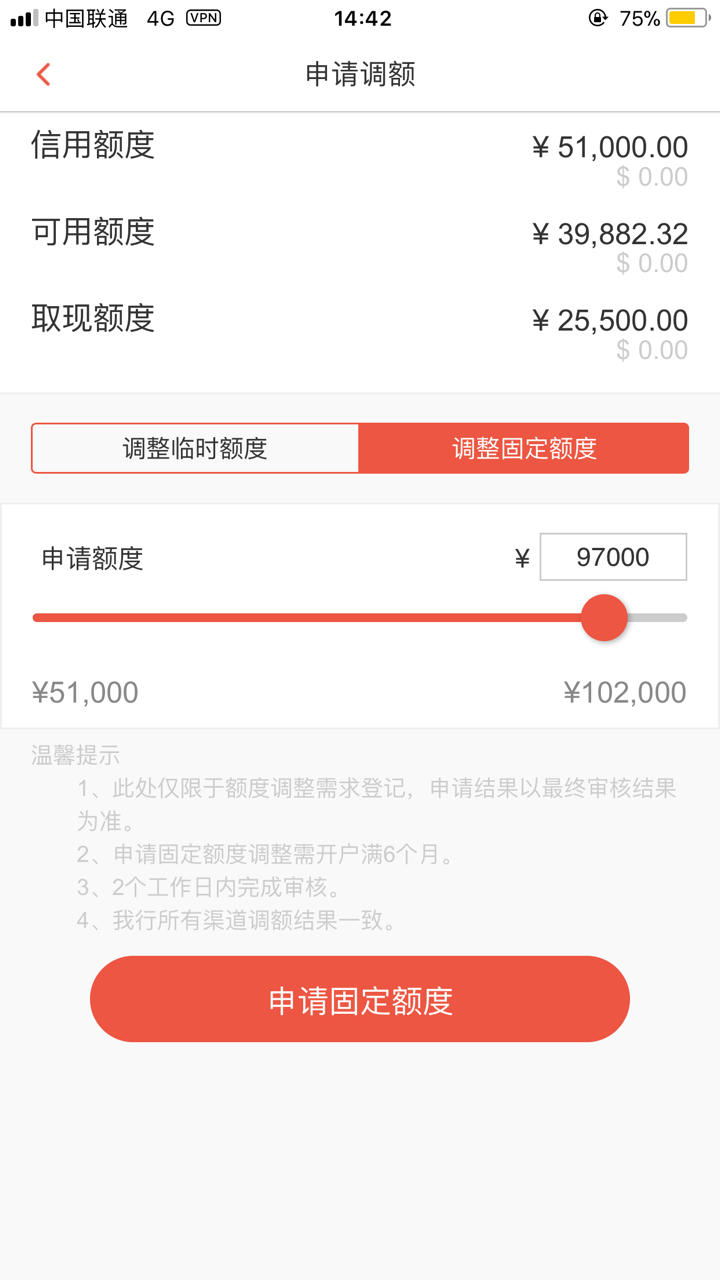Tap the ¥ symbol beside the amount field
Viewport: 720px width, 1280px height.
(x=521, y=558)
